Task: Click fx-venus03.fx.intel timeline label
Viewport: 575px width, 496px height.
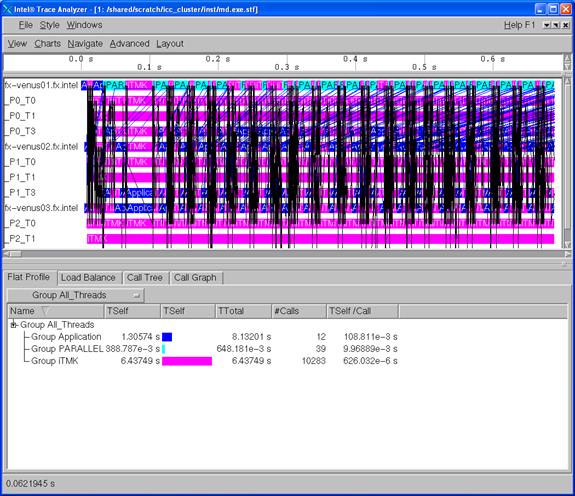Action: (x=41, y=208)
